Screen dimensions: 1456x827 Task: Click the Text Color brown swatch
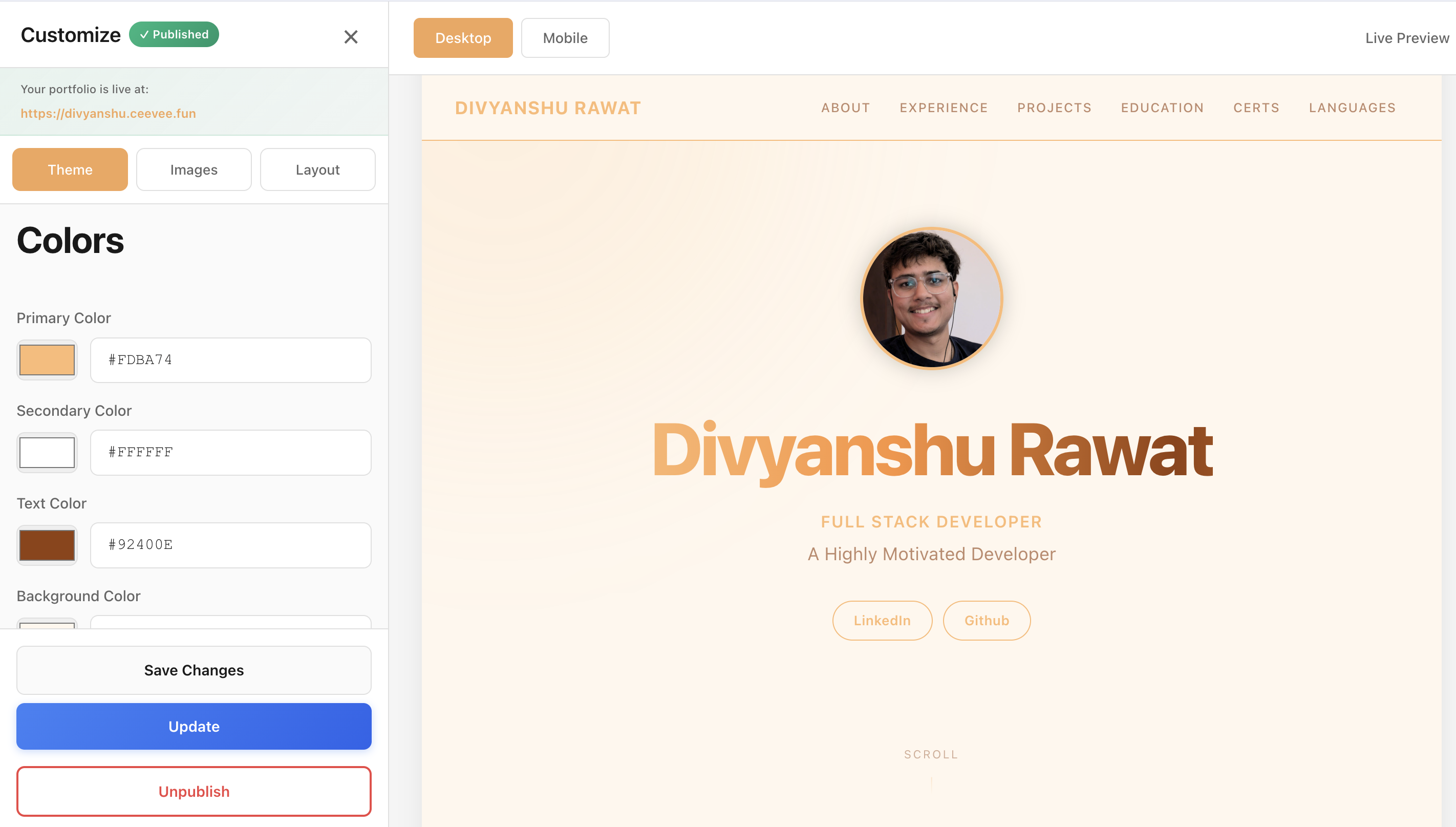pyautogui.click(x=47, y=545)
